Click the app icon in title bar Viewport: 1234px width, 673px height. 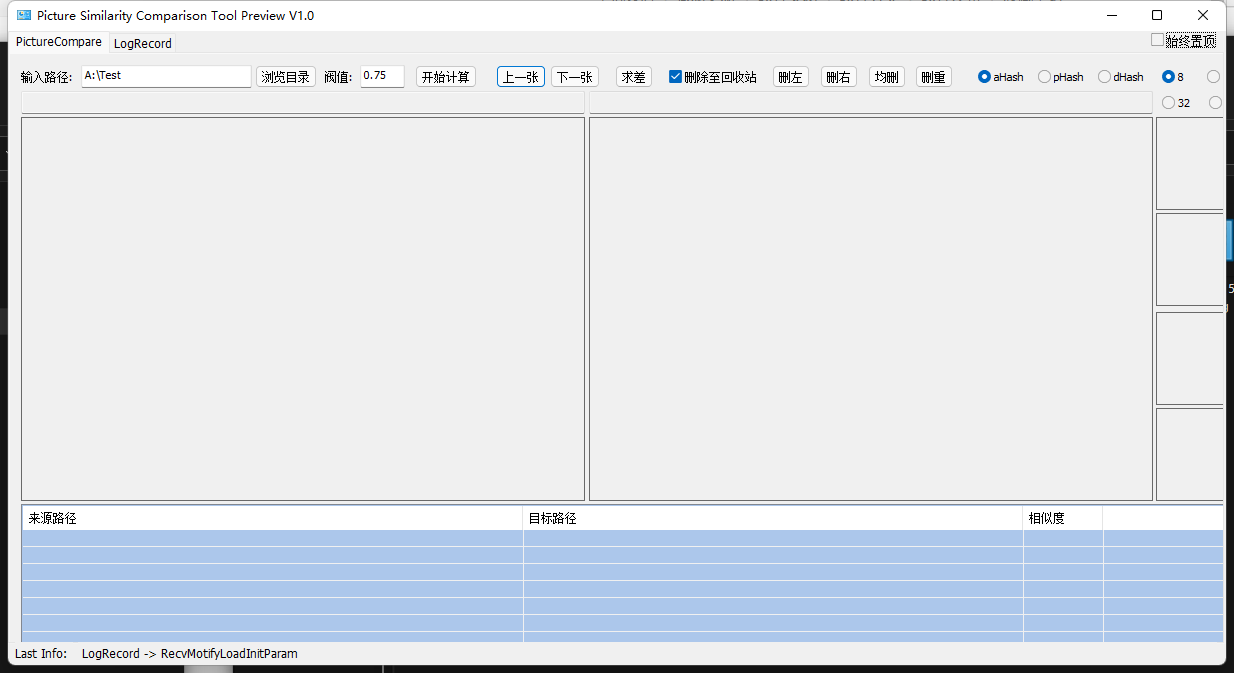click(24, 15)
